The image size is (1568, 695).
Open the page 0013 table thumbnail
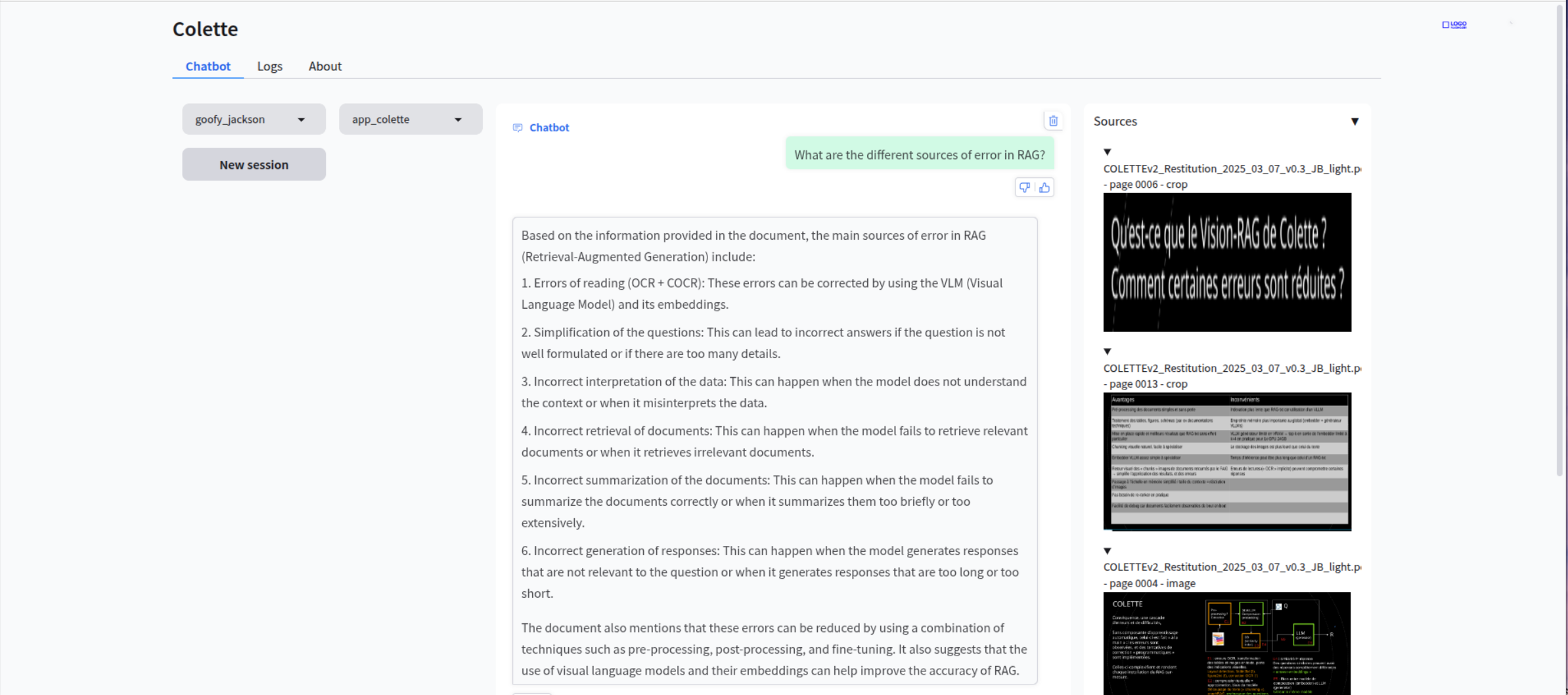click(x=1227, y=461)
